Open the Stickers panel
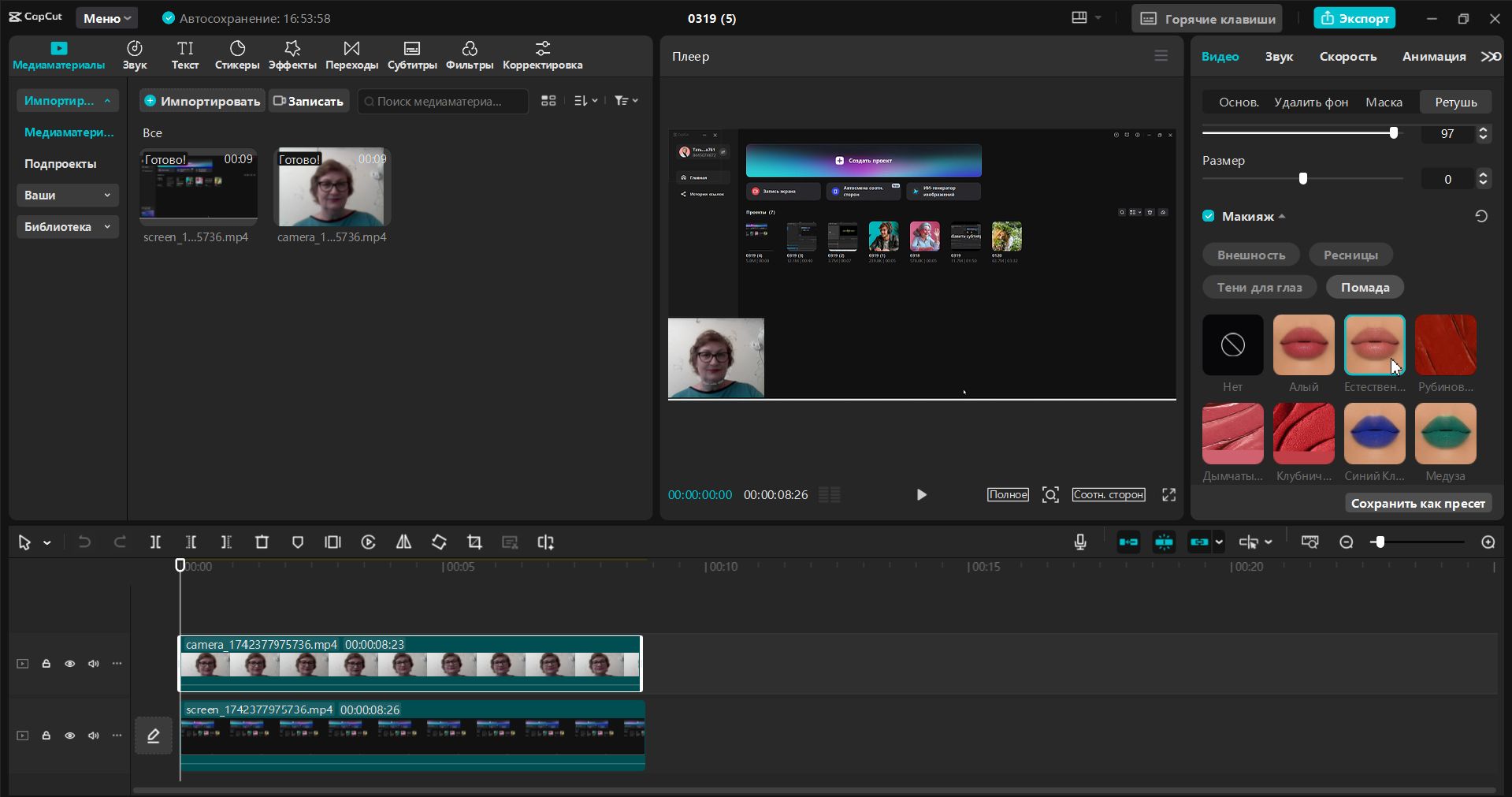Image resolution: width=1512 pixels, height=797 pixels. (x=237, y=56)
